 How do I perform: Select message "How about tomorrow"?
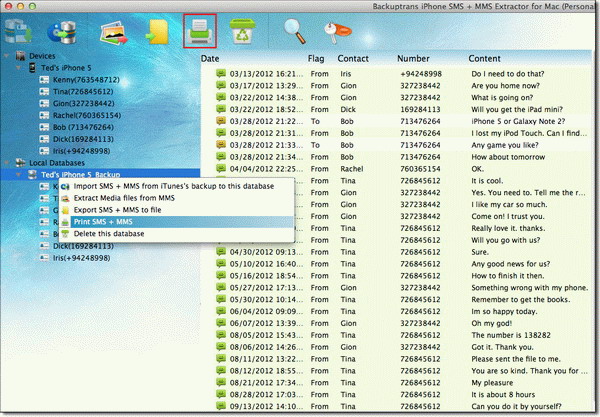(x=508, y=157)
